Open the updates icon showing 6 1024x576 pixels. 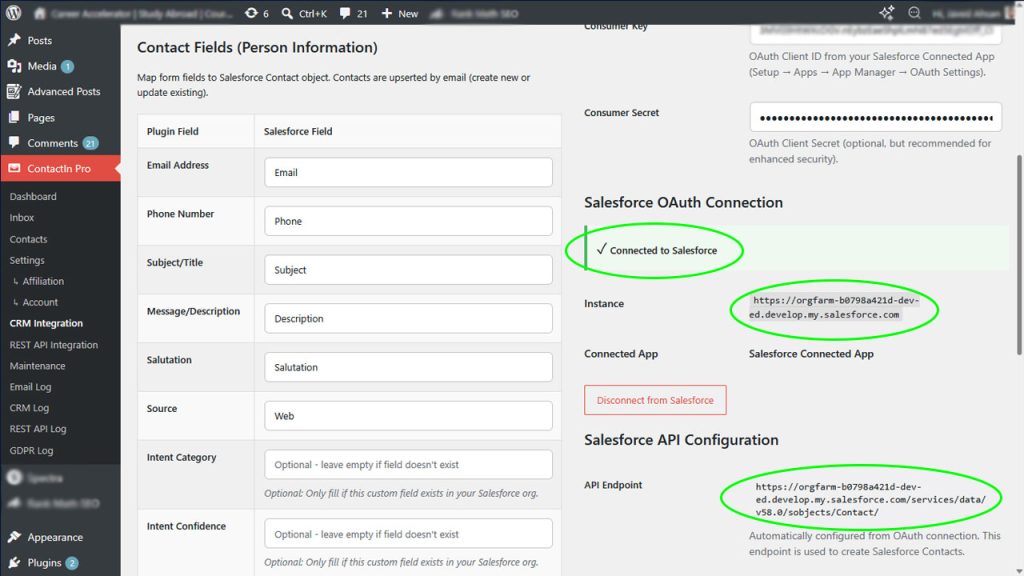tap(251, 13)
